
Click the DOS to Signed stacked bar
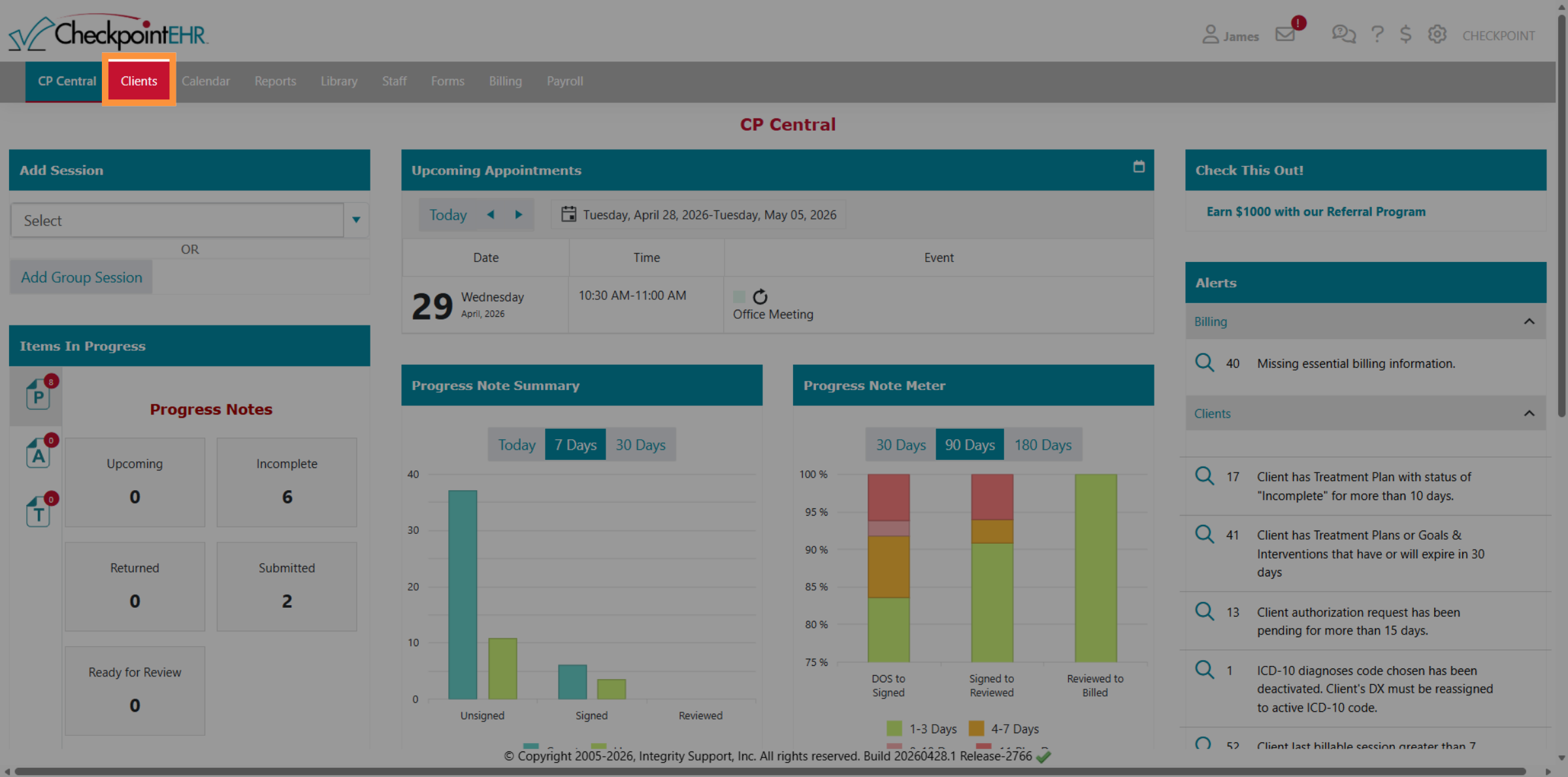pos(889,568)
